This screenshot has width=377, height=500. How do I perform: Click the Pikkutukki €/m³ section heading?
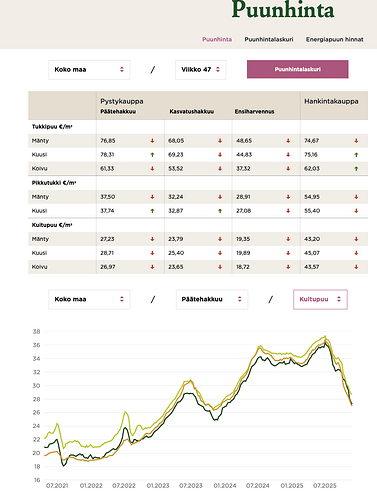coord(54,183)
